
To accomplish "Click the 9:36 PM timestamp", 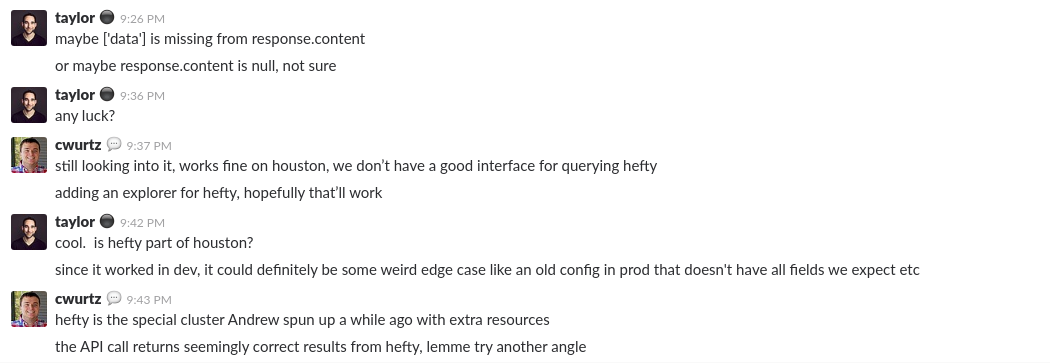I will [142, 96].
